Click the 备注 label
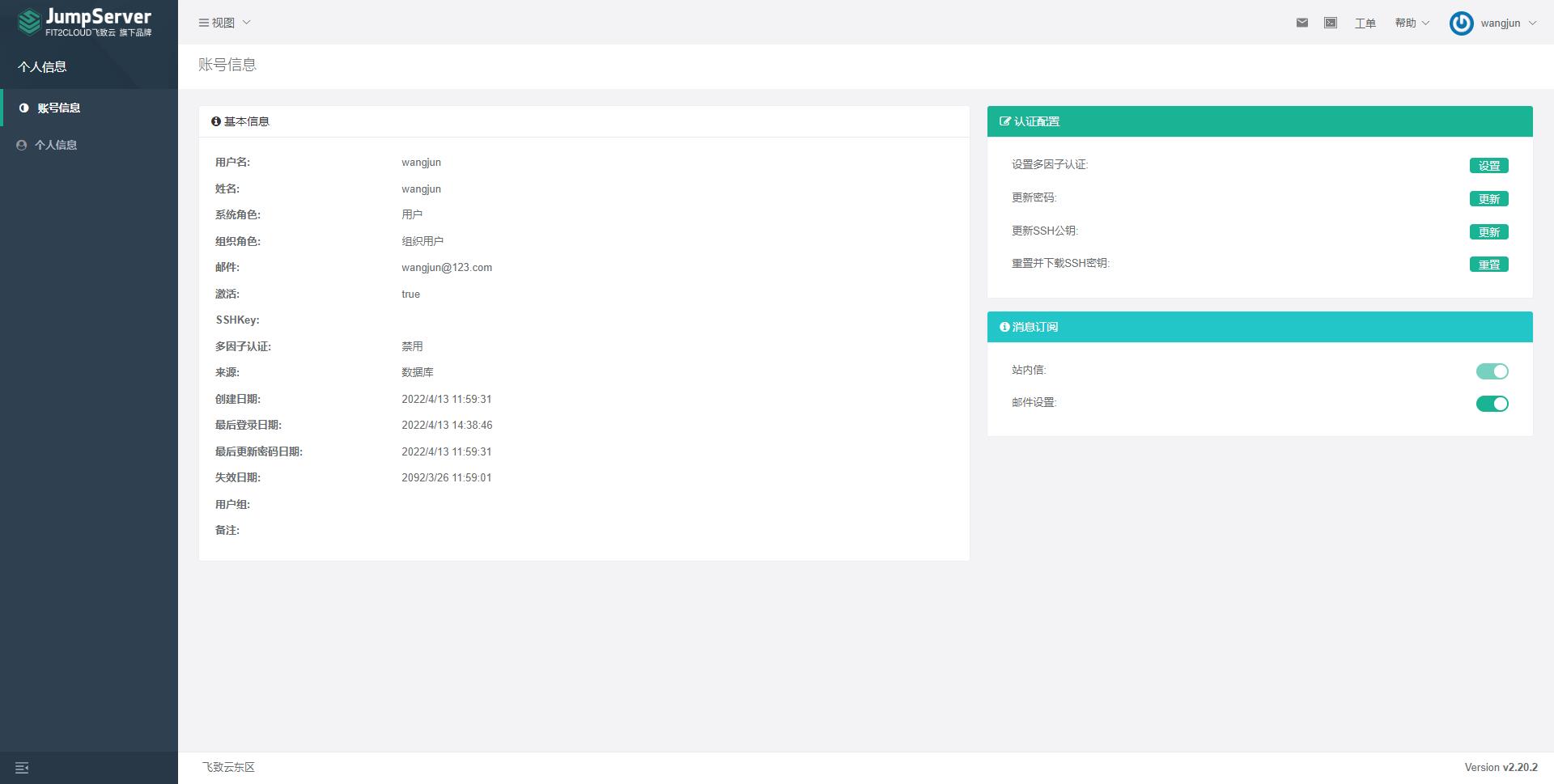Viewport: 1554px width, 784px height. (227, 530)
